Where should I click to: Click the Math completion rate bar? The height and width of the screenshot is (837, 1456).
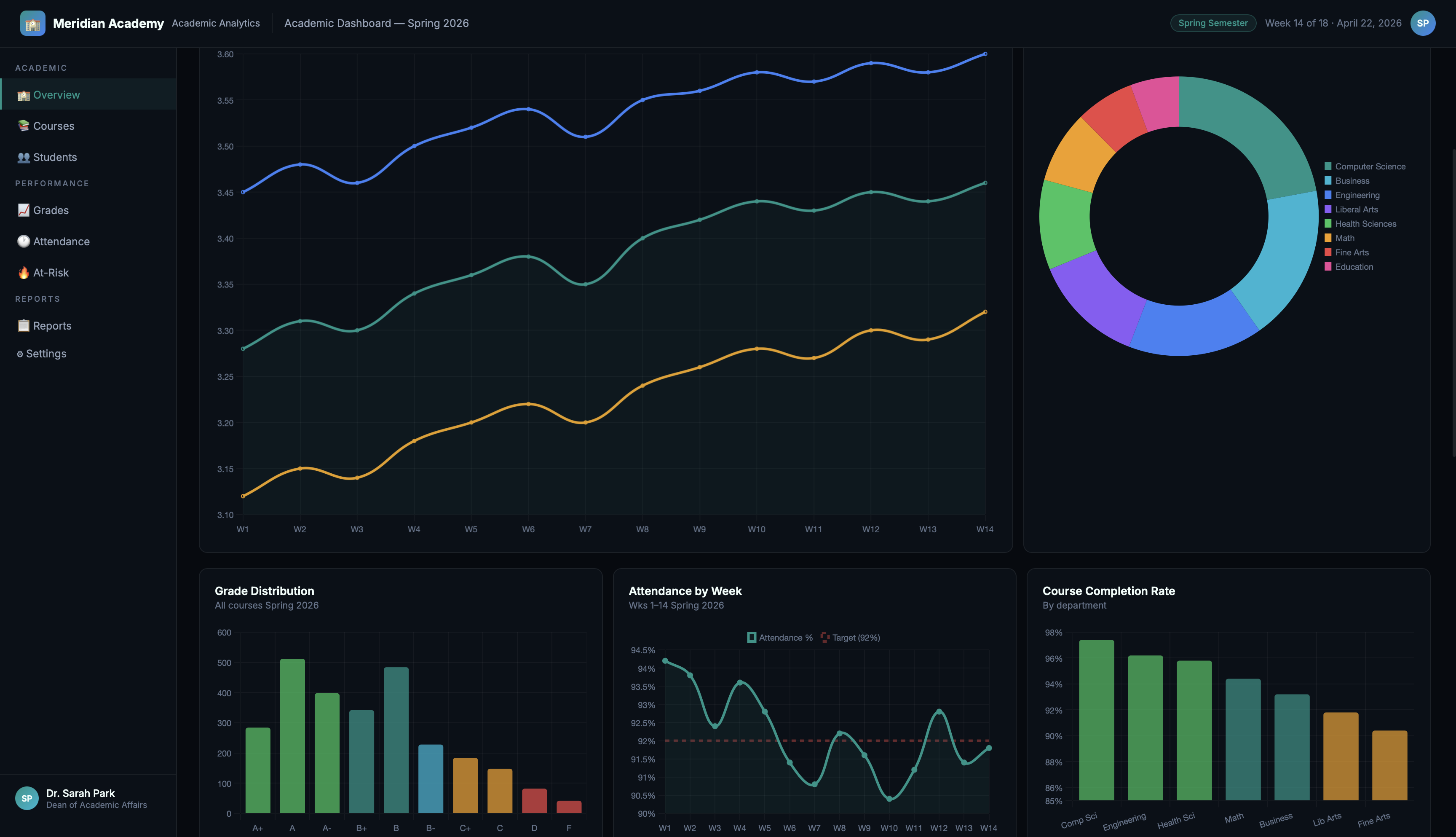[x=1243, y=739]
